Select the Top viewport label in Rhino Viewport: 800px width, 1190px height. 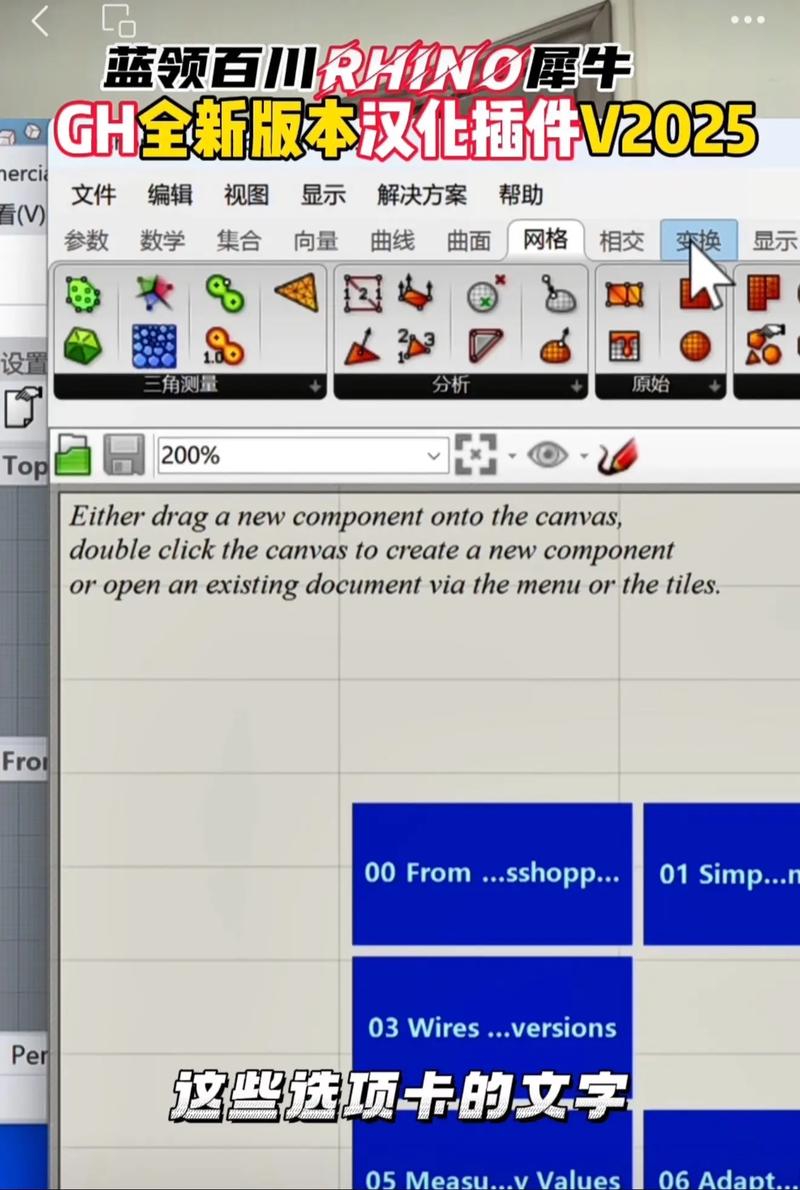24,465
